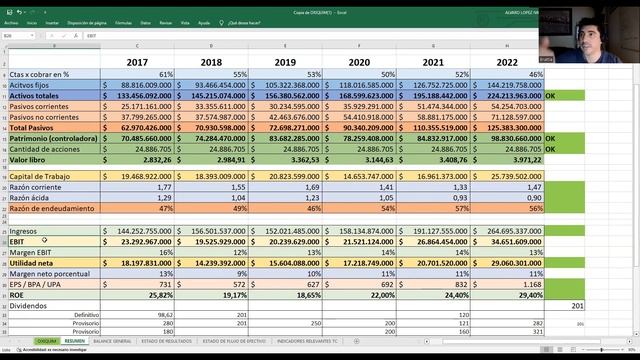The width and height of the screenshot is (640, 360).
Task: Click the Save icon in quick access toolbar
Action: [x=9, y=12]
